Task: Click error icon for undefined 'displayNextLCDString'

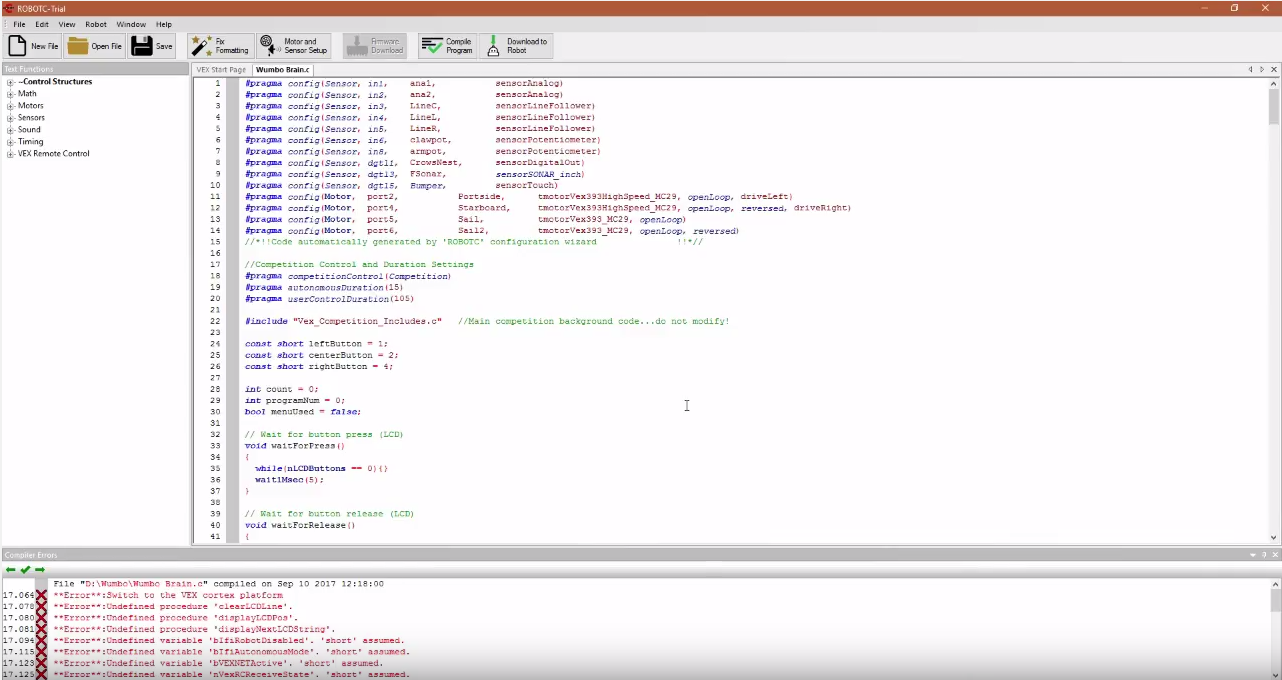Action: click(x=42, y=629)
